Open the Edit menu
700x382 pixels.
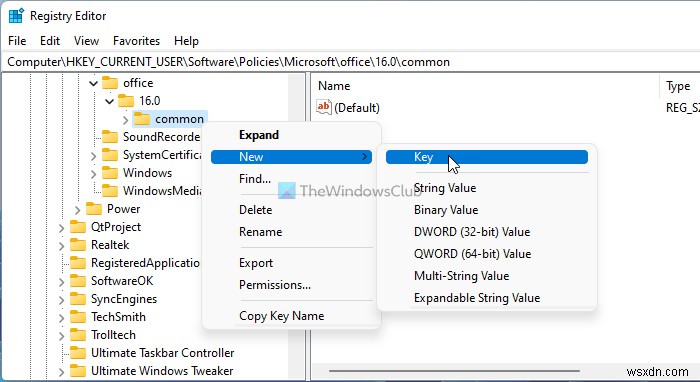click(x=50, y=41)
